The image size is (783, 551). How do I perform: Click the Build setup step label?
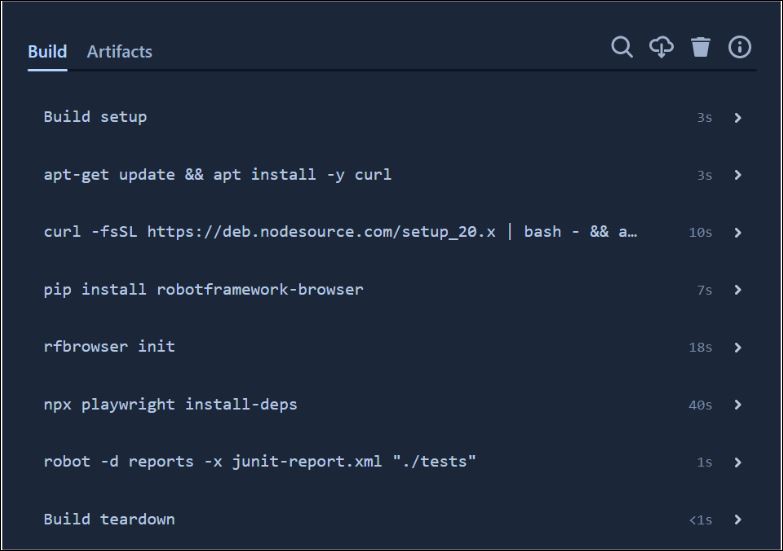[x=95, y=117]
